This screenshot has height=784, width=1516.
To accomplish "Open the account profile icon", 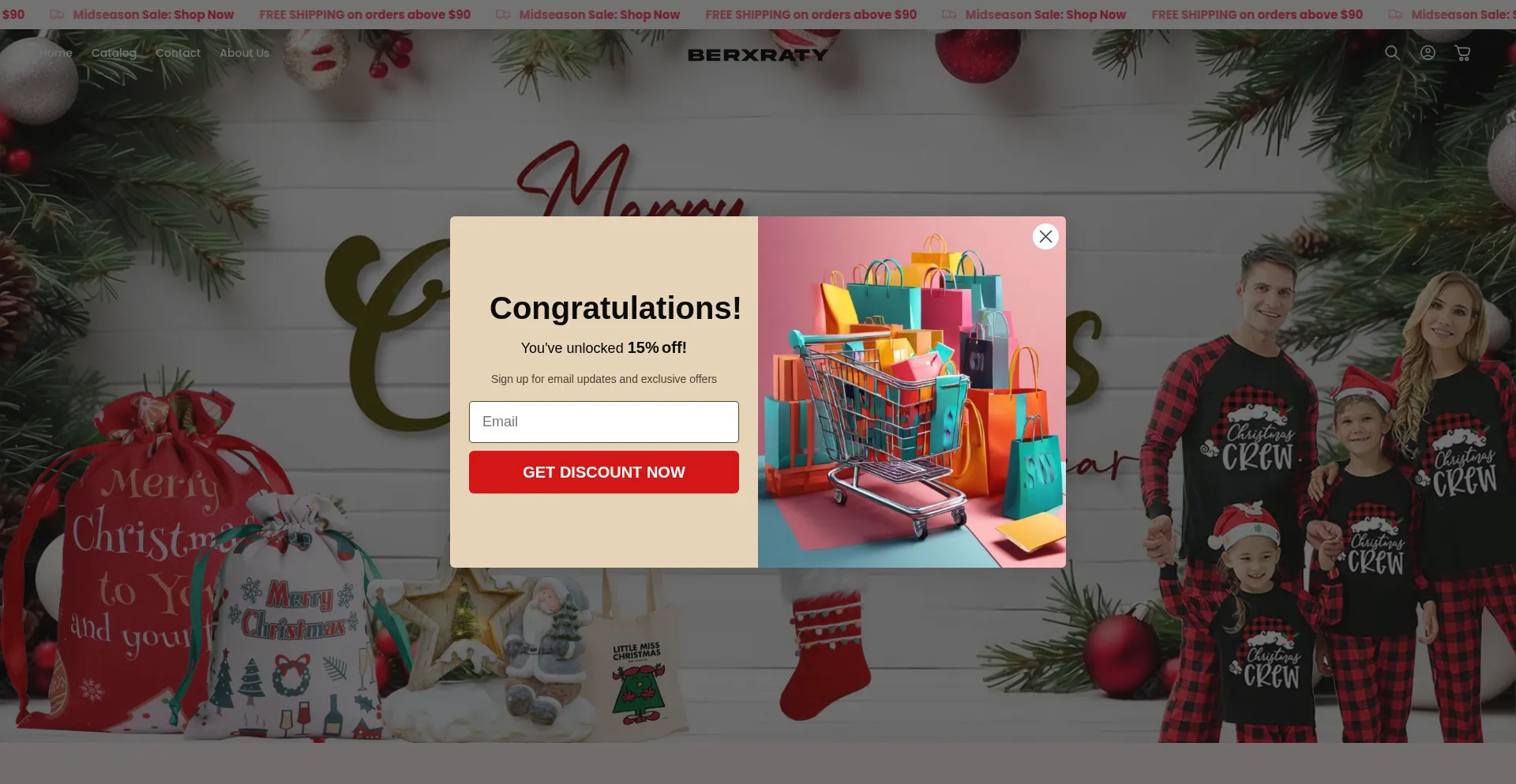I will [1428, 53].
